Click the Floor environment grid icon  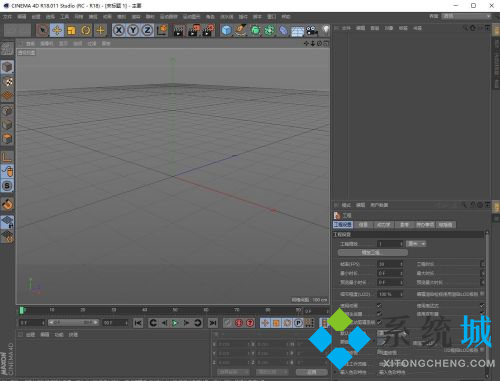tap(297, 31)
